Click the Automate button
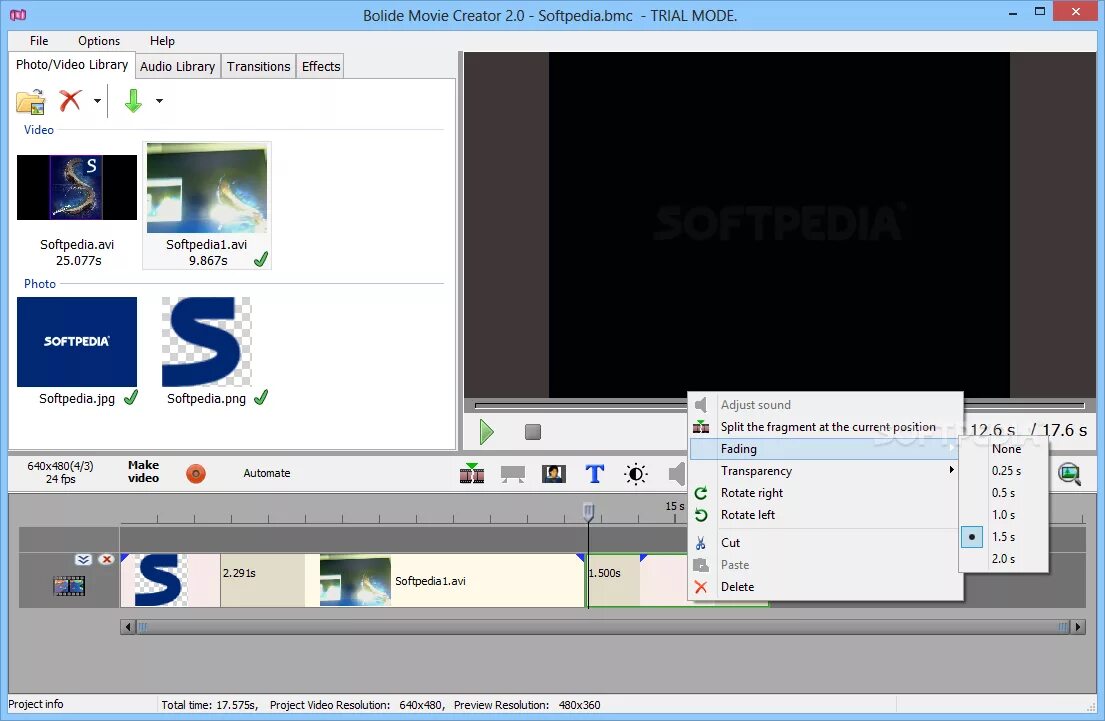Screen dimensions: 1105x721 (266, 473)
